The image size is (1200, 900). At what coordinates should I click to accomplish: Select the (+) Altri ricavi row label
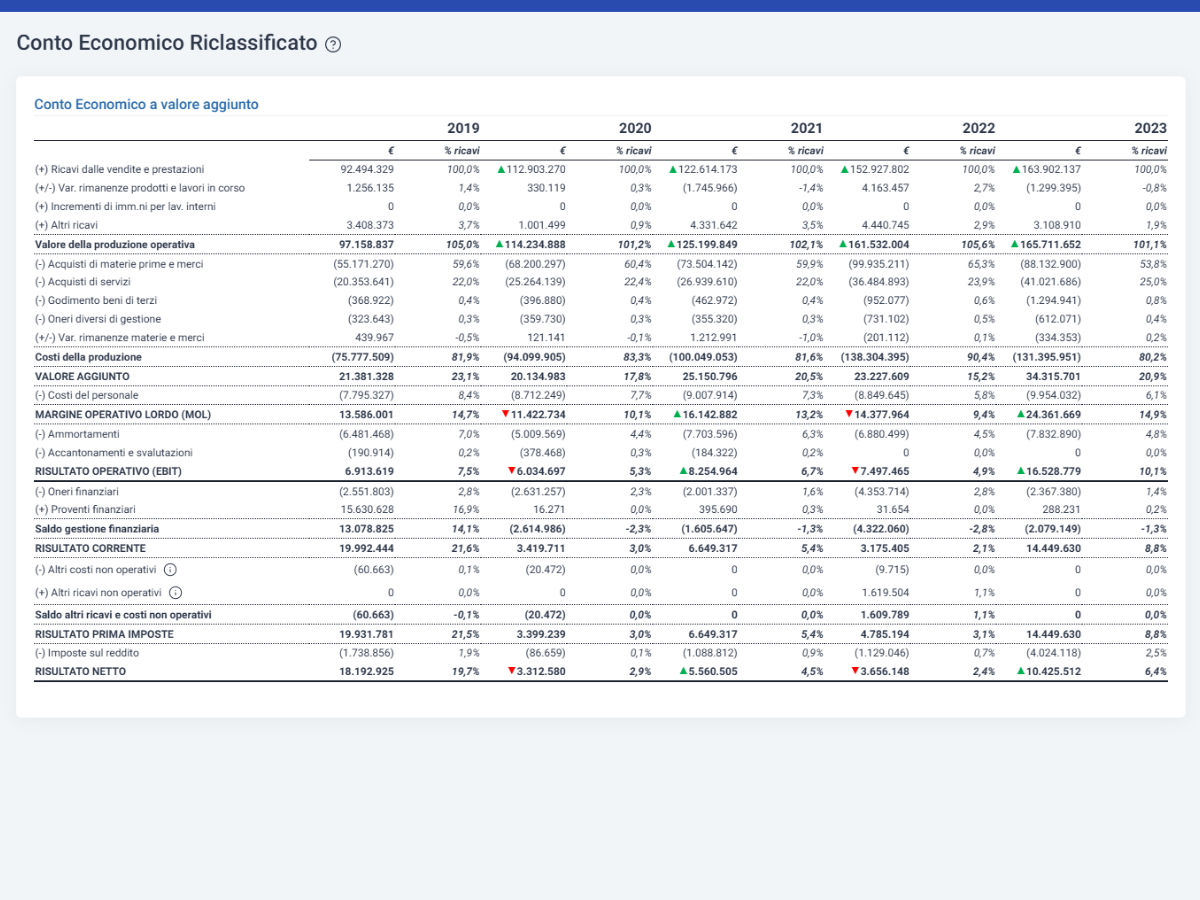[x=66, y=226]
